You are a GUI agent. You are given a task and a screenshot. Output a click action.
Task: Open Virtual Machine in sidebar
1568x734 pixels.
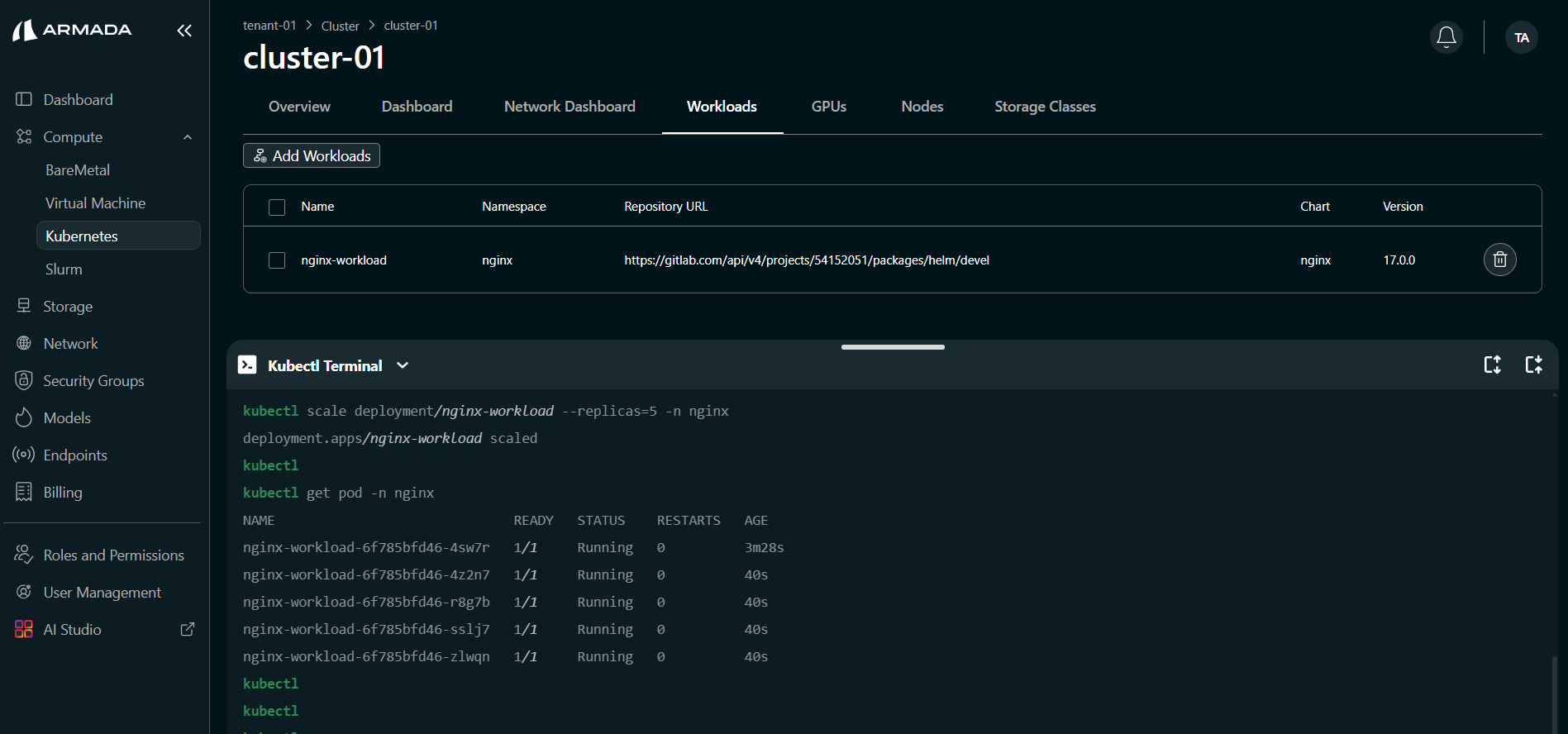click(95, 203)
